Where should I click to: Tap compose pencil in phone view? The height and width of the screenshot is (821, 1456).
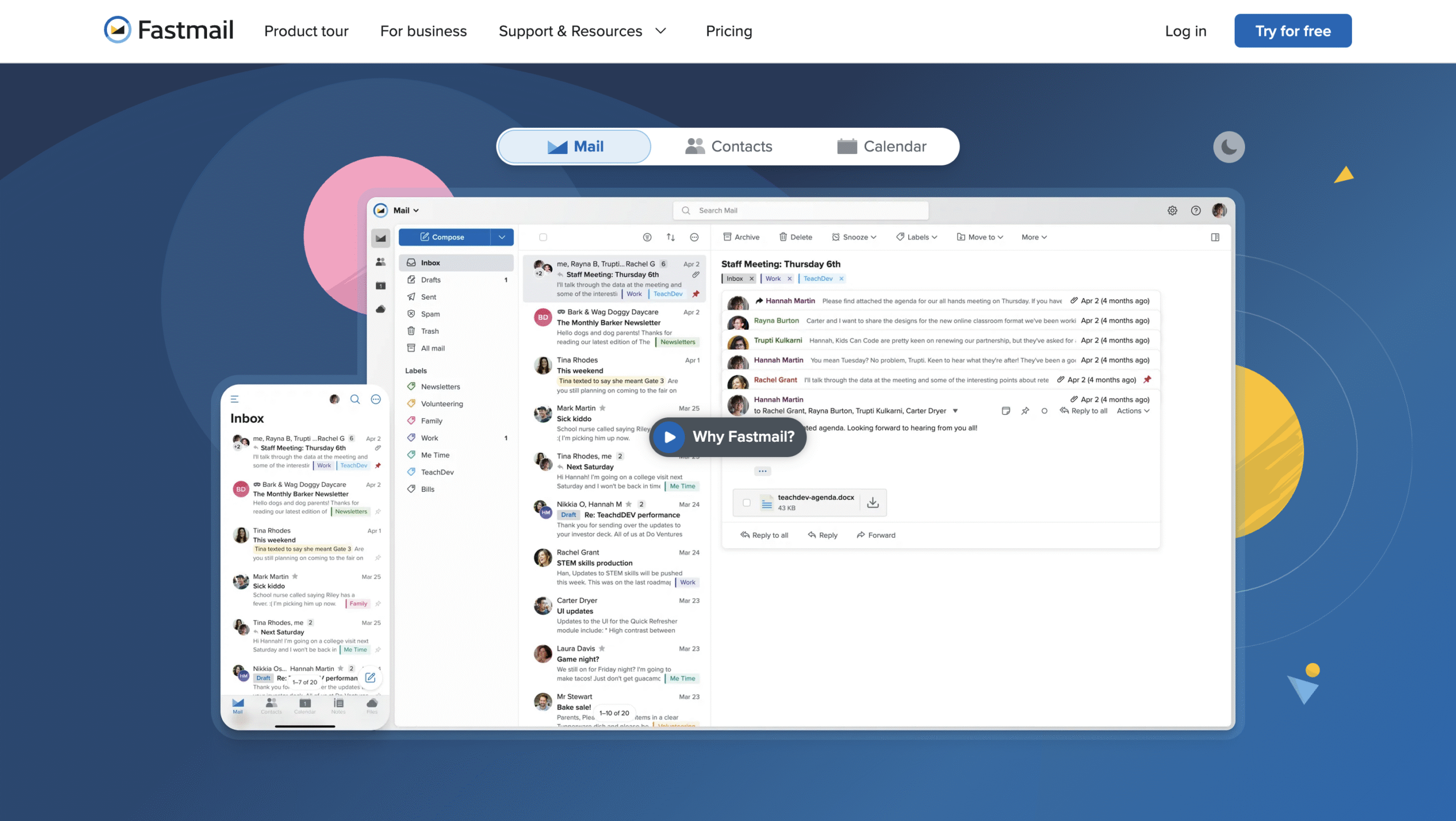click(x=370, y=677)
